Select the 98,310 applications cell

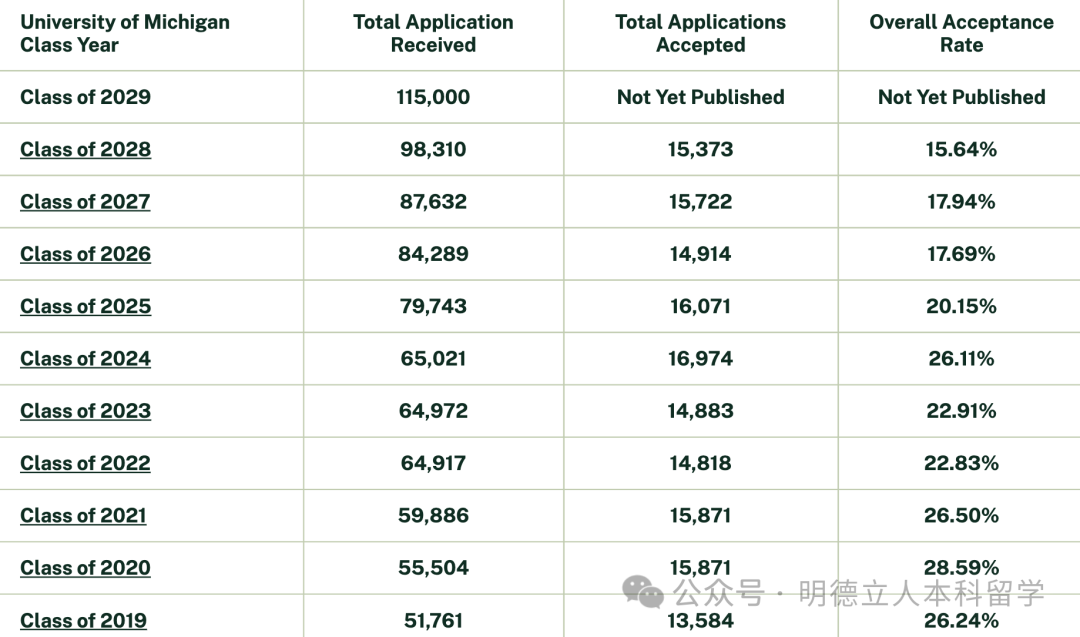point(433,149)
